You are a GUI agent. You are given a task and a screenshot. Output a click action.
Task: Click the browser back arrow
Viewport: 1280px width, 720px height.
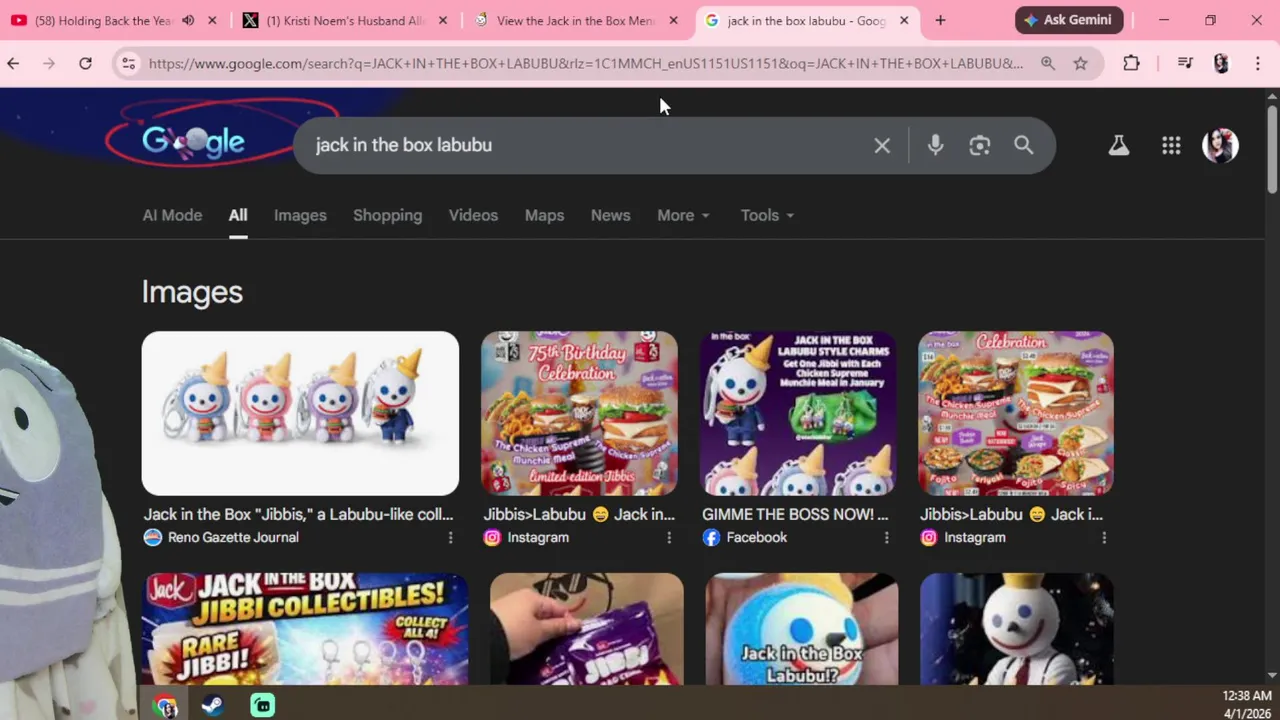(x=13, y=63)
